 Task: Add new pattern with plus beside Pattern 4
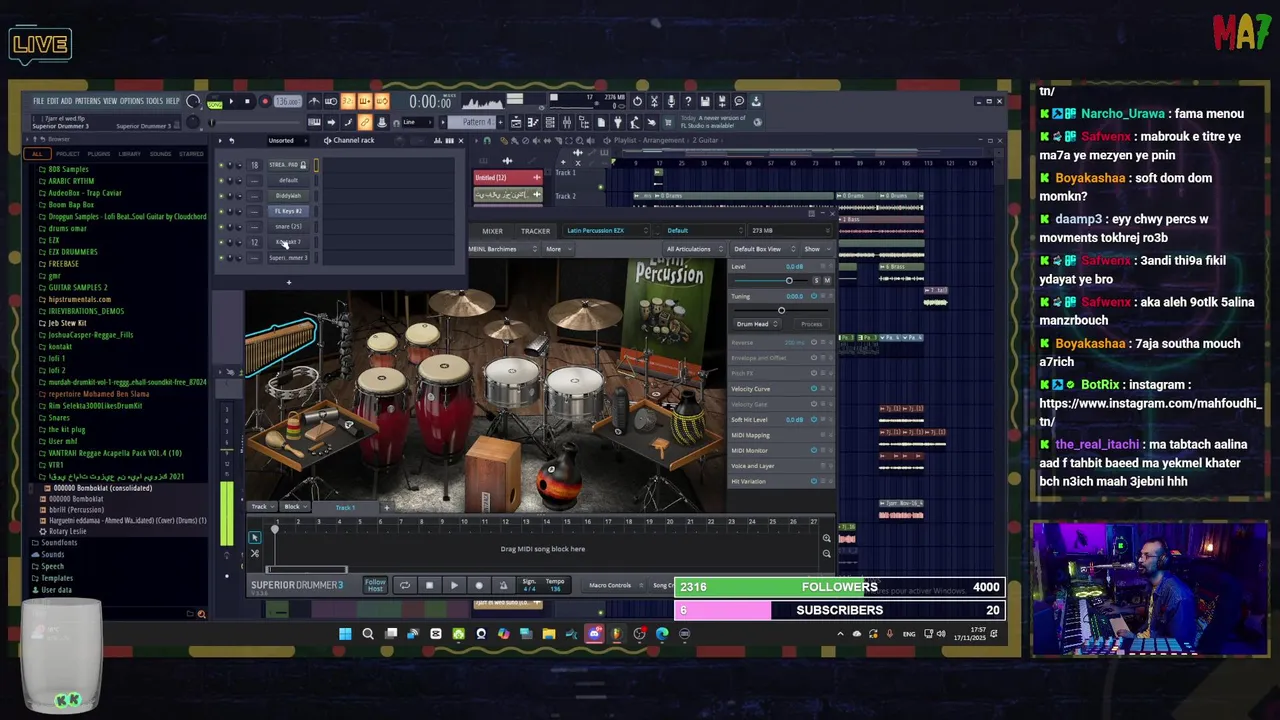500,122
